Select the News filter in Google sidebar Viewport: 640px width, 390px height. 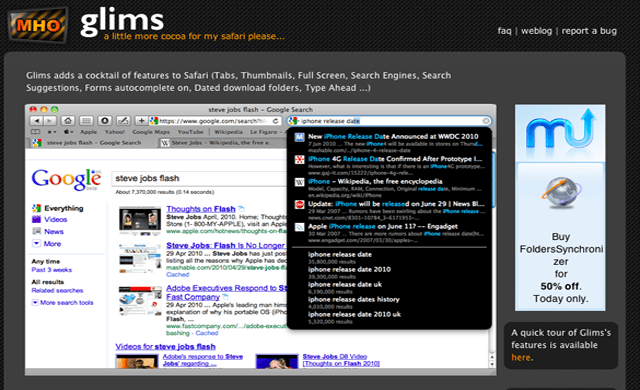click(x=48, y=231)
